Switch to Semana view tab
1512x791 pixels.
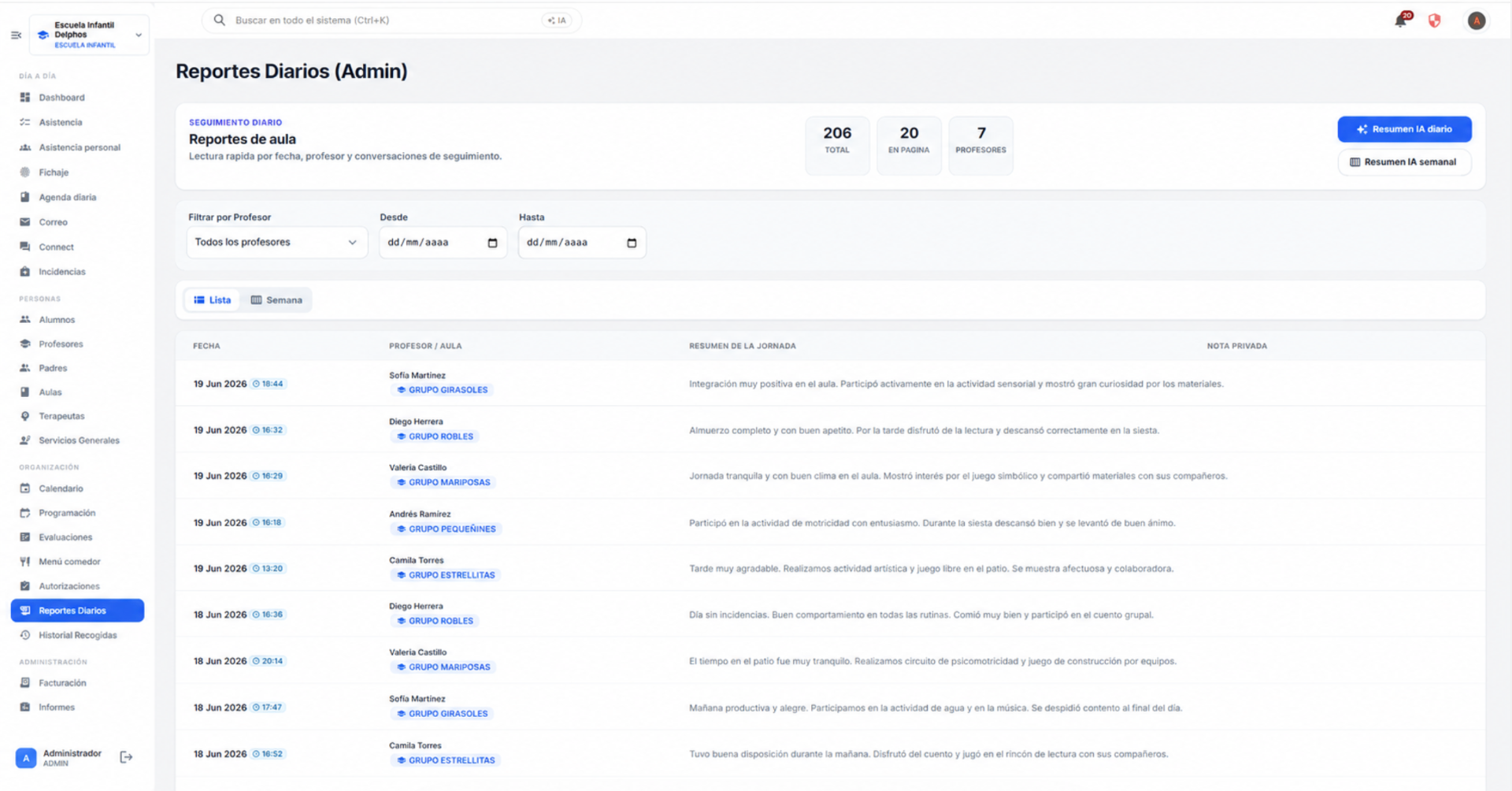(276, 300)
